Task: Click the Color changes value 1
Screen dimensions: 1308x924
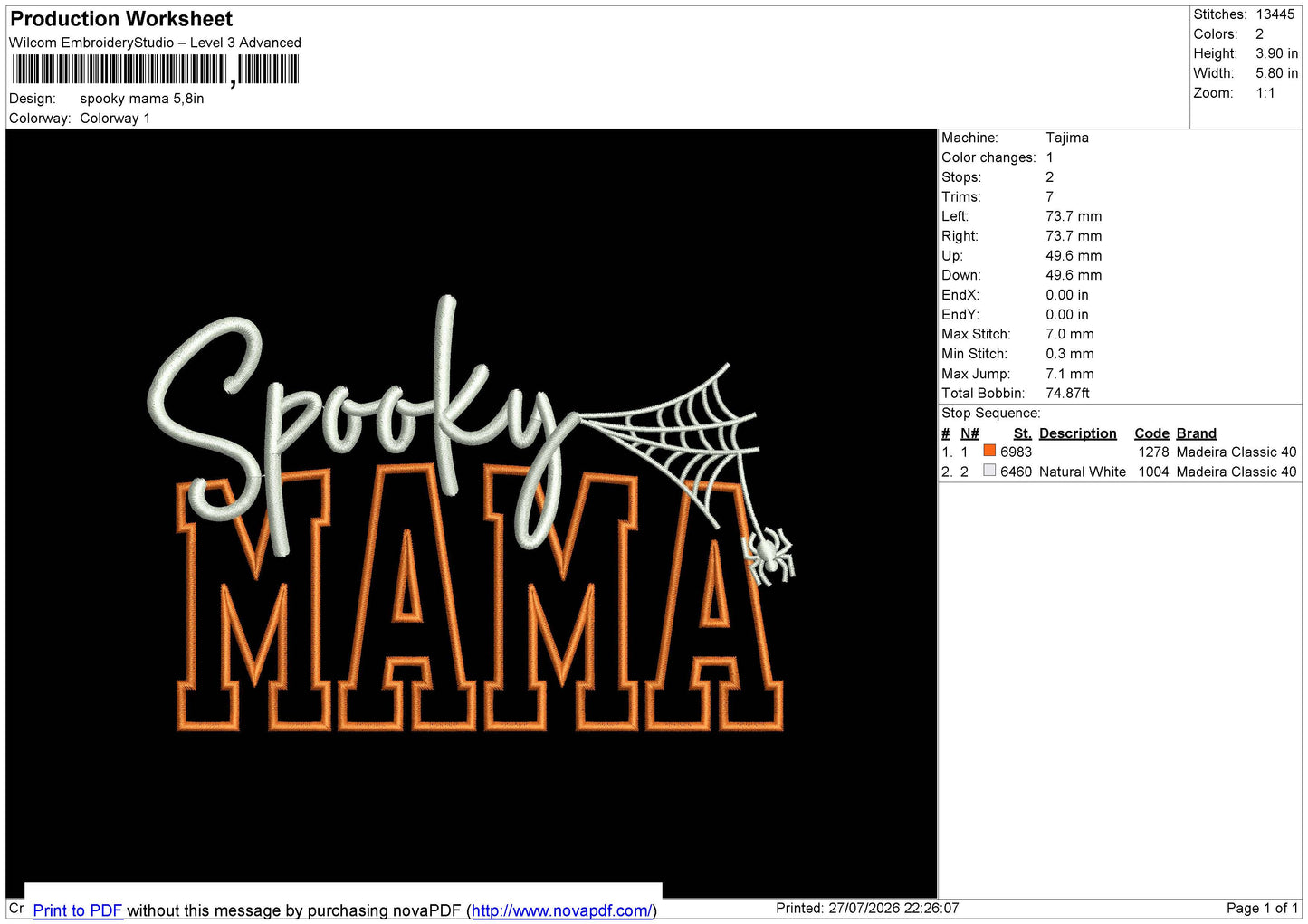Action: tap(1050, 157)
